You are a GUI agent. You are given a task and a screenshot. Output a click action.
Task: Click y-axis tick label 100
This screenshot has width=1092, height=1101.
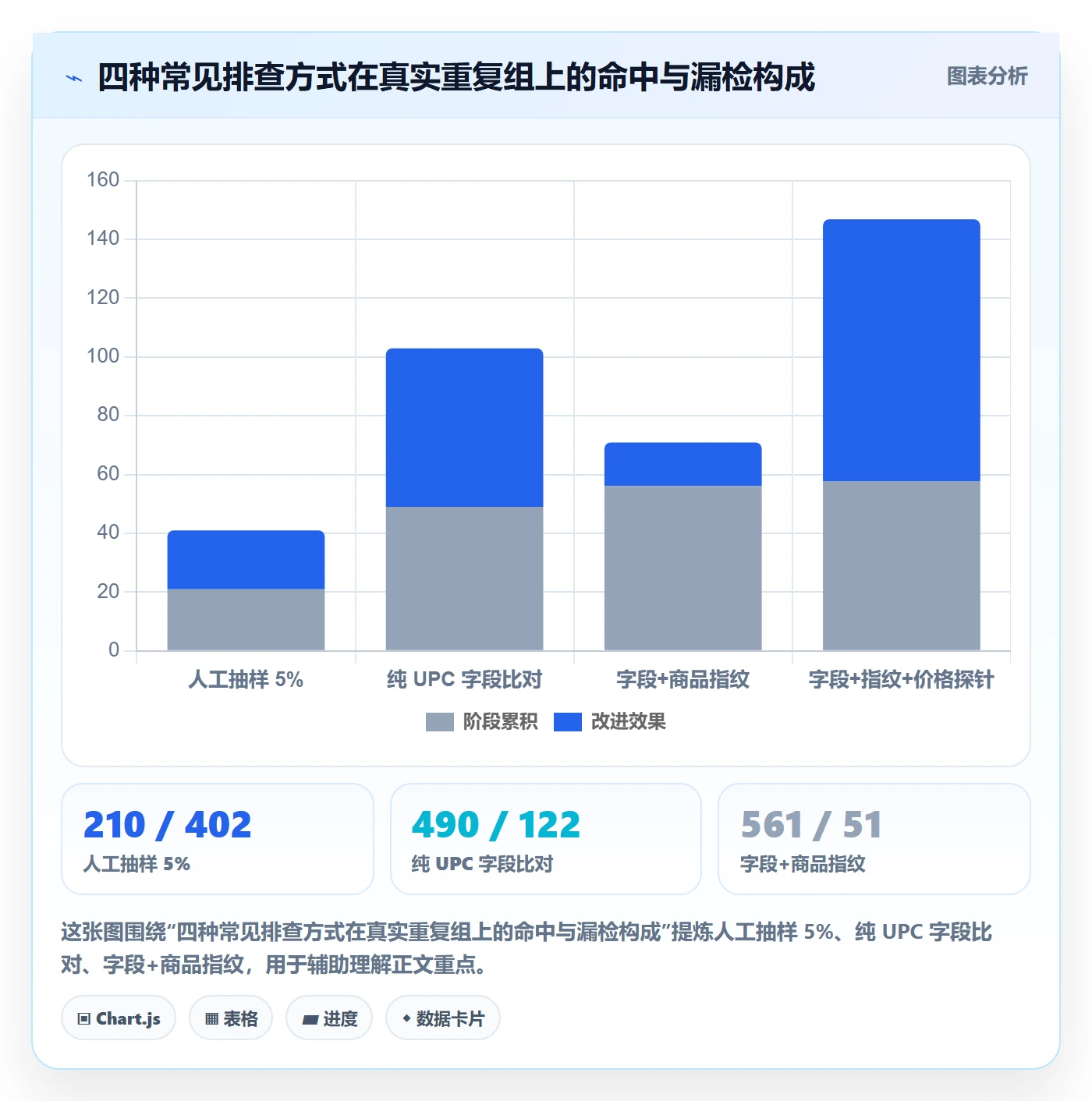pos(103,356)
